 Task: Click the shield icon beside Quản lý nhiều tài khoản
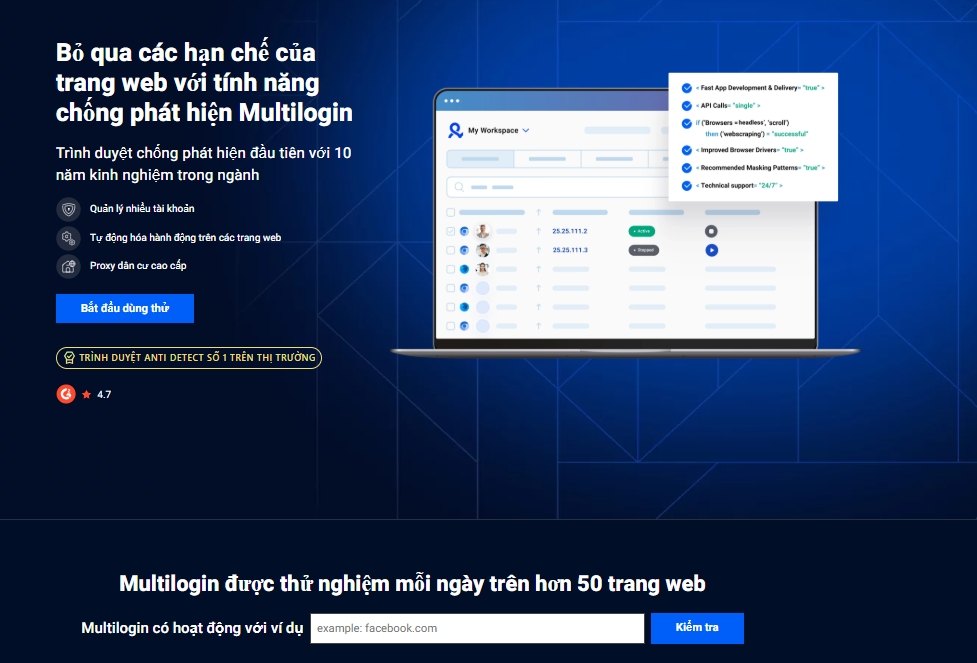pyautogui.click(x=69, y=209)
